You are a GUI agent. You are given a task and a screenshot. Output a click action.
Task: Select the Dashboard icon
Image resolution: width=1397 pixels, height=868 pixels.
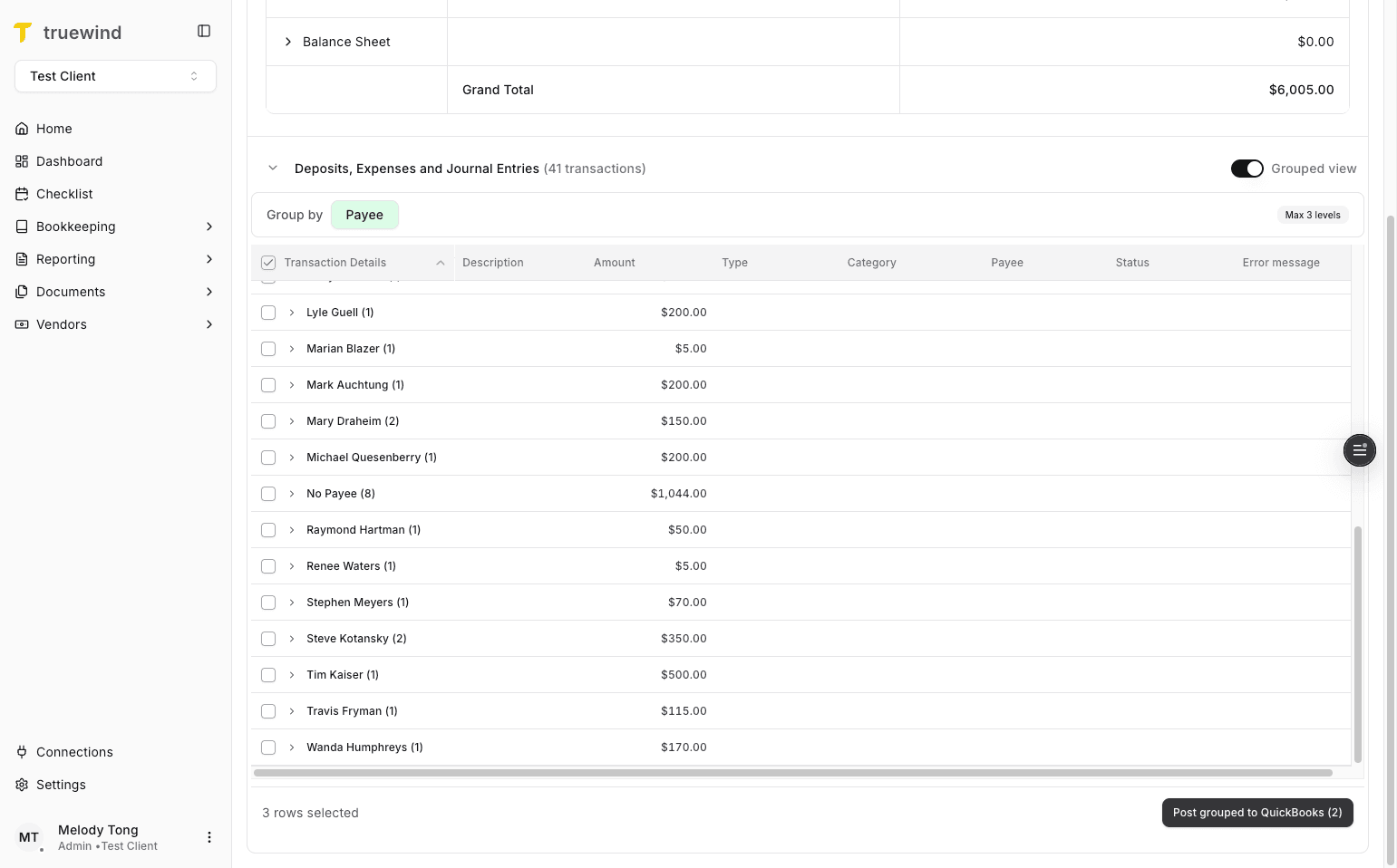pos(22,160)
